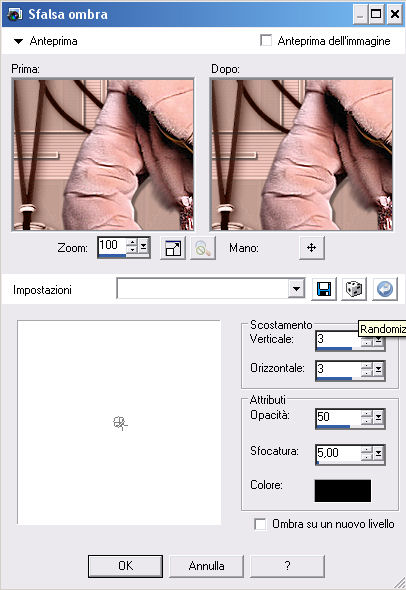
Task: Click the save preset floppy disk icon
Action: 324,289
